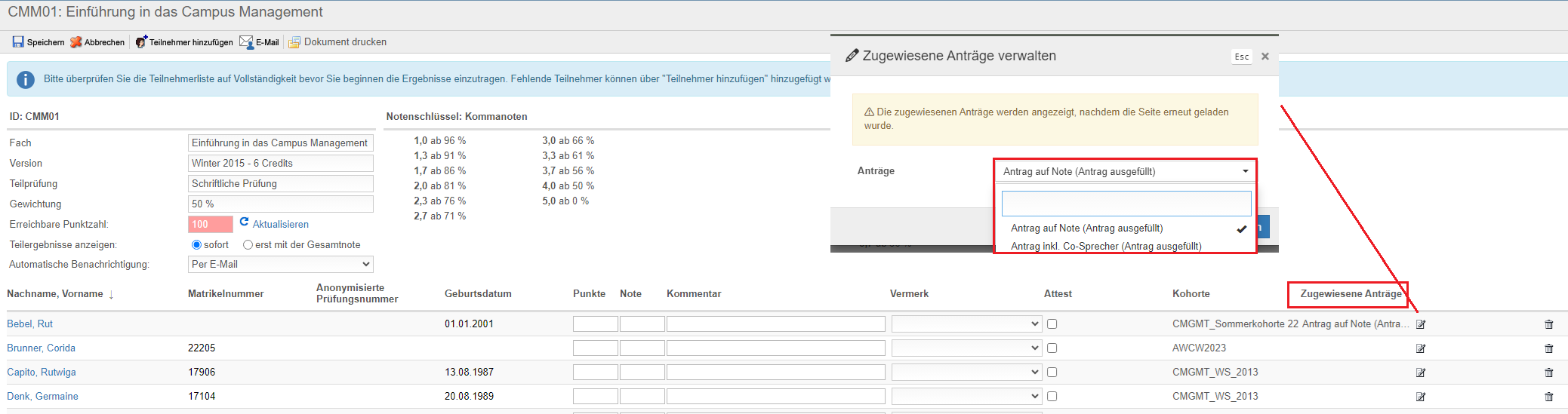
Task: Click the Matrikelnummer column header
Action: (226, 294)
